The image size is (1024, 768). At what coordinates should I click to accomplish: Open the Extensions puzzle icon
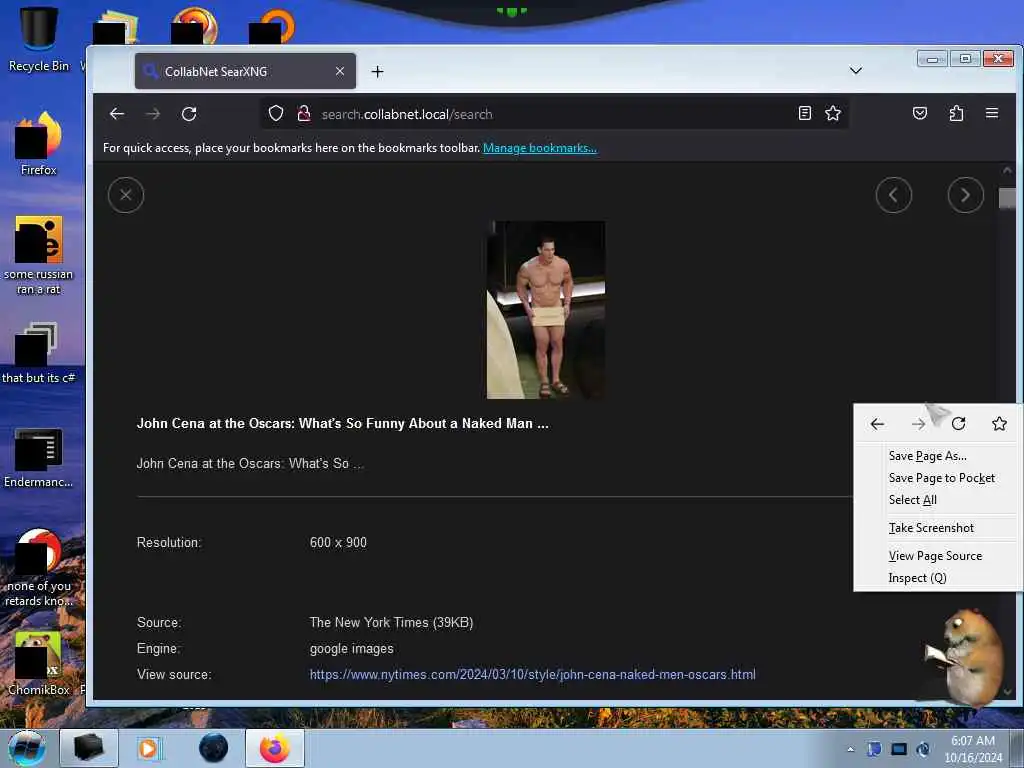pos(956,114)
